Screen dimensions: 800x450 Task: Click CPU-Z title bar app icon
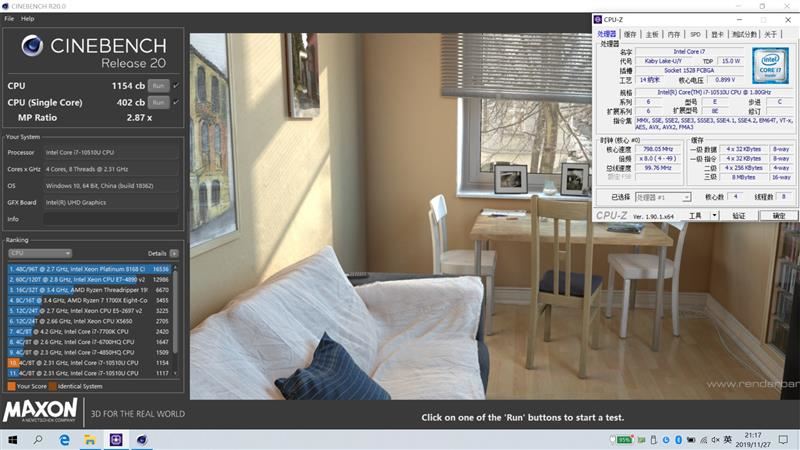tap(597, 19)
